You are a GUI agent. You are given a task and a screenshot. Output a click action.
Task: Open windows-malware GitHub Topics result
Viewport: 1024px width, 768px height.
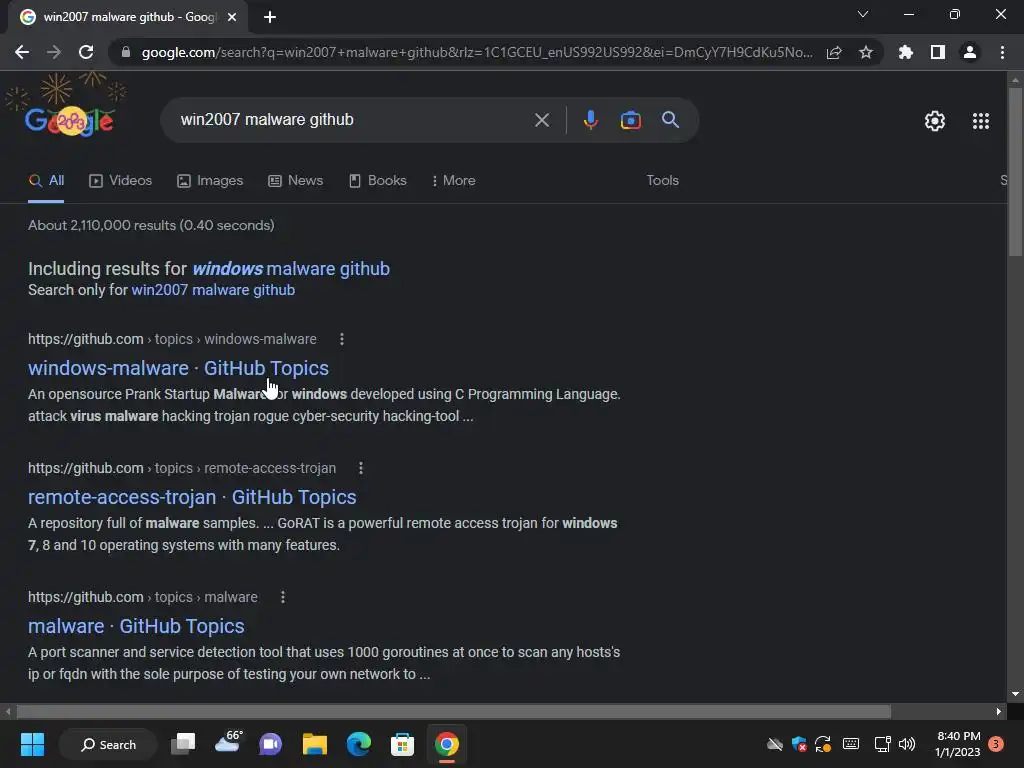click(x=178, y=368)
